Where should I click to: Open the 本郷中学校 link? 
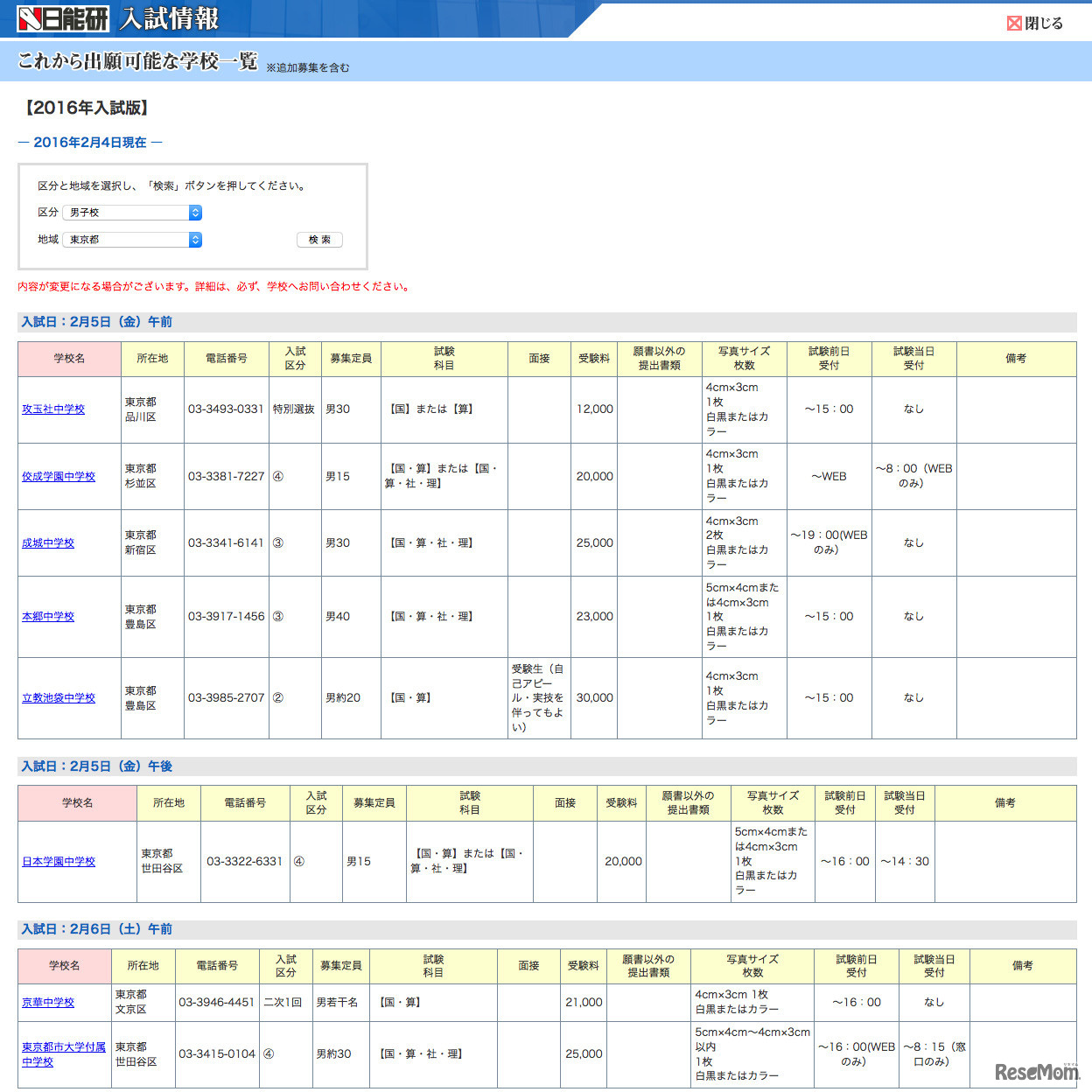click(48, 617)
